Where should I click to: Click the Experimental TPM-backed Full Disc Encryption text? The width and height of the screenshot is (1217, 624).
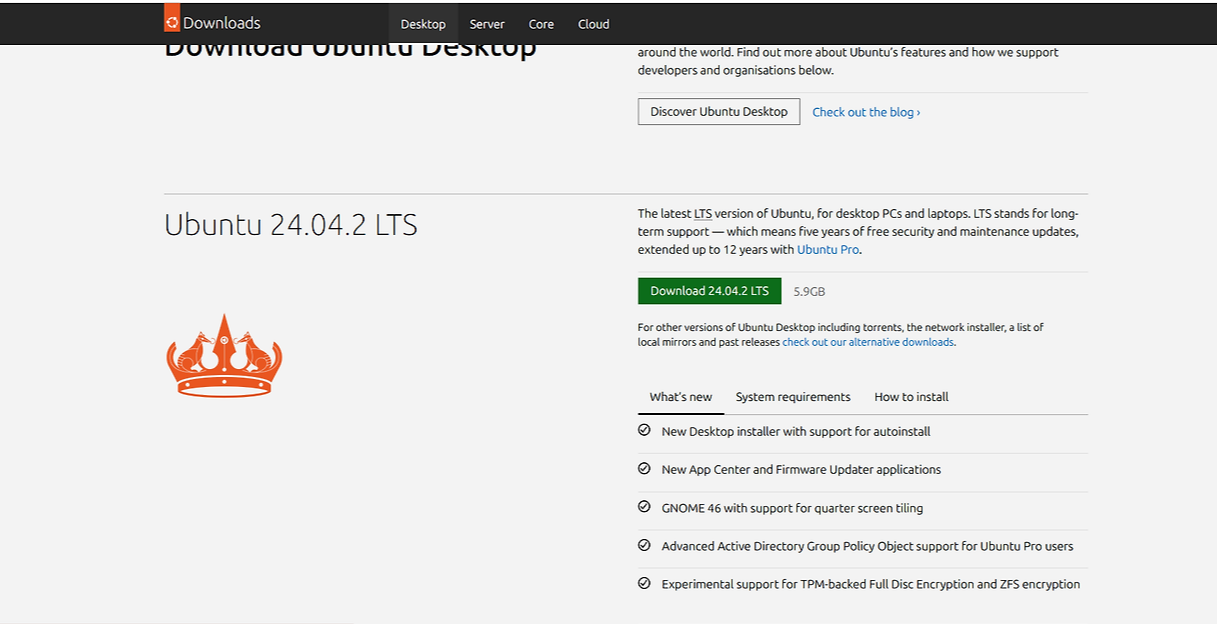pyautogui.click(x=871, y=584)
